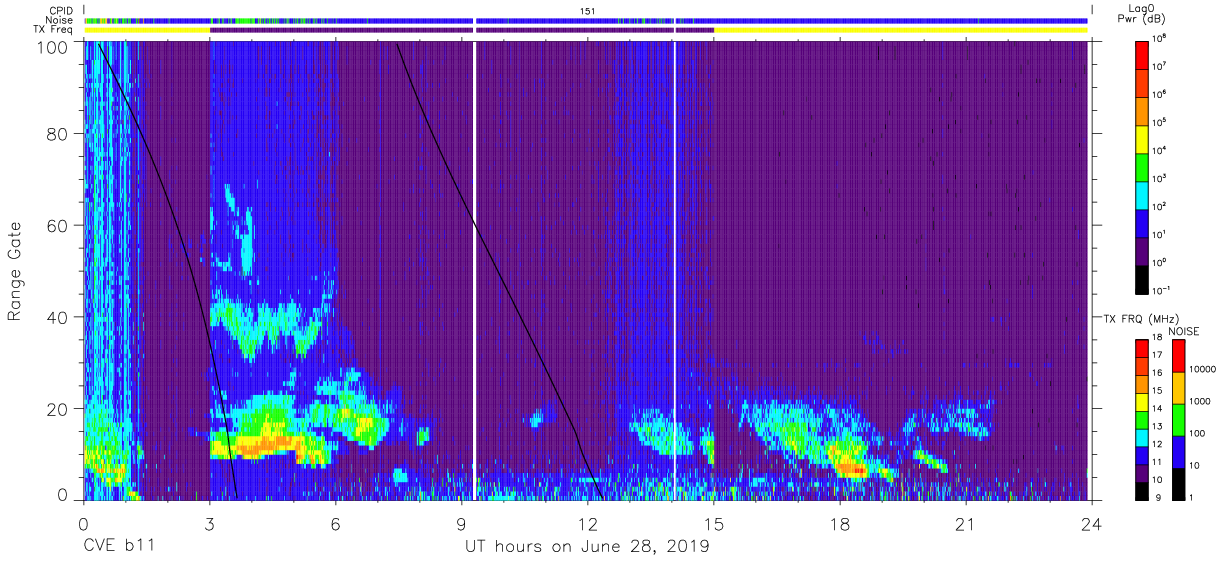
Task: Pick the green segment of NOISE colorbar
Action: 1177,419
